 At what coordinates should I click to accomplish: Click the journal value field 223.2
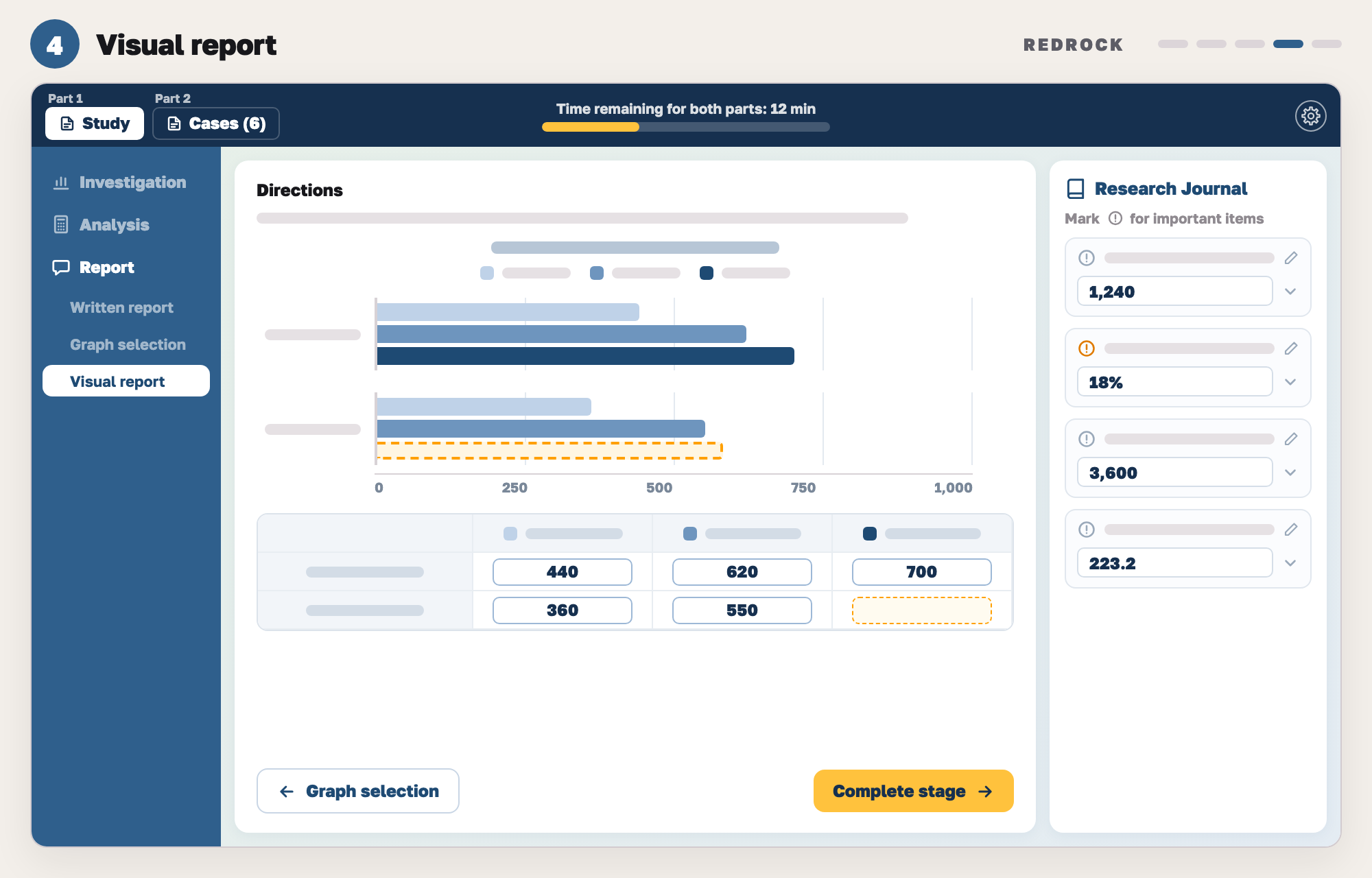point(1174,563)
